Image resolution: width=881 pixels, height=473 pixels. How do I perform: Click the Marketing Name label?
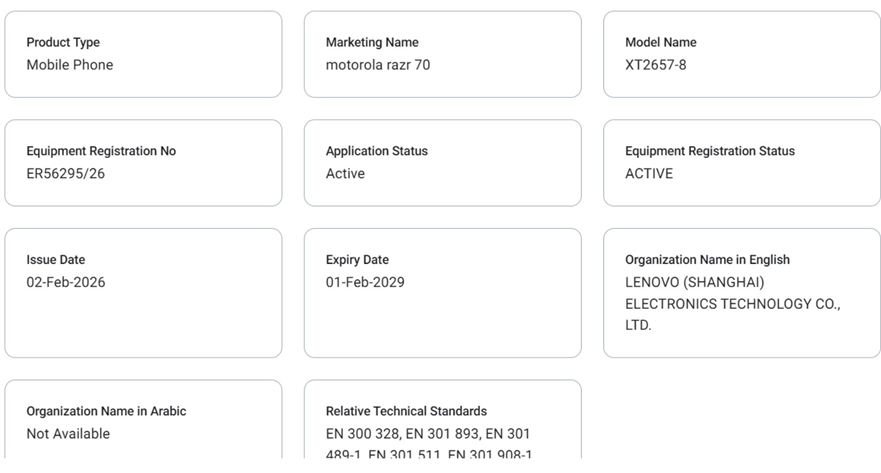tap(372, 42)
